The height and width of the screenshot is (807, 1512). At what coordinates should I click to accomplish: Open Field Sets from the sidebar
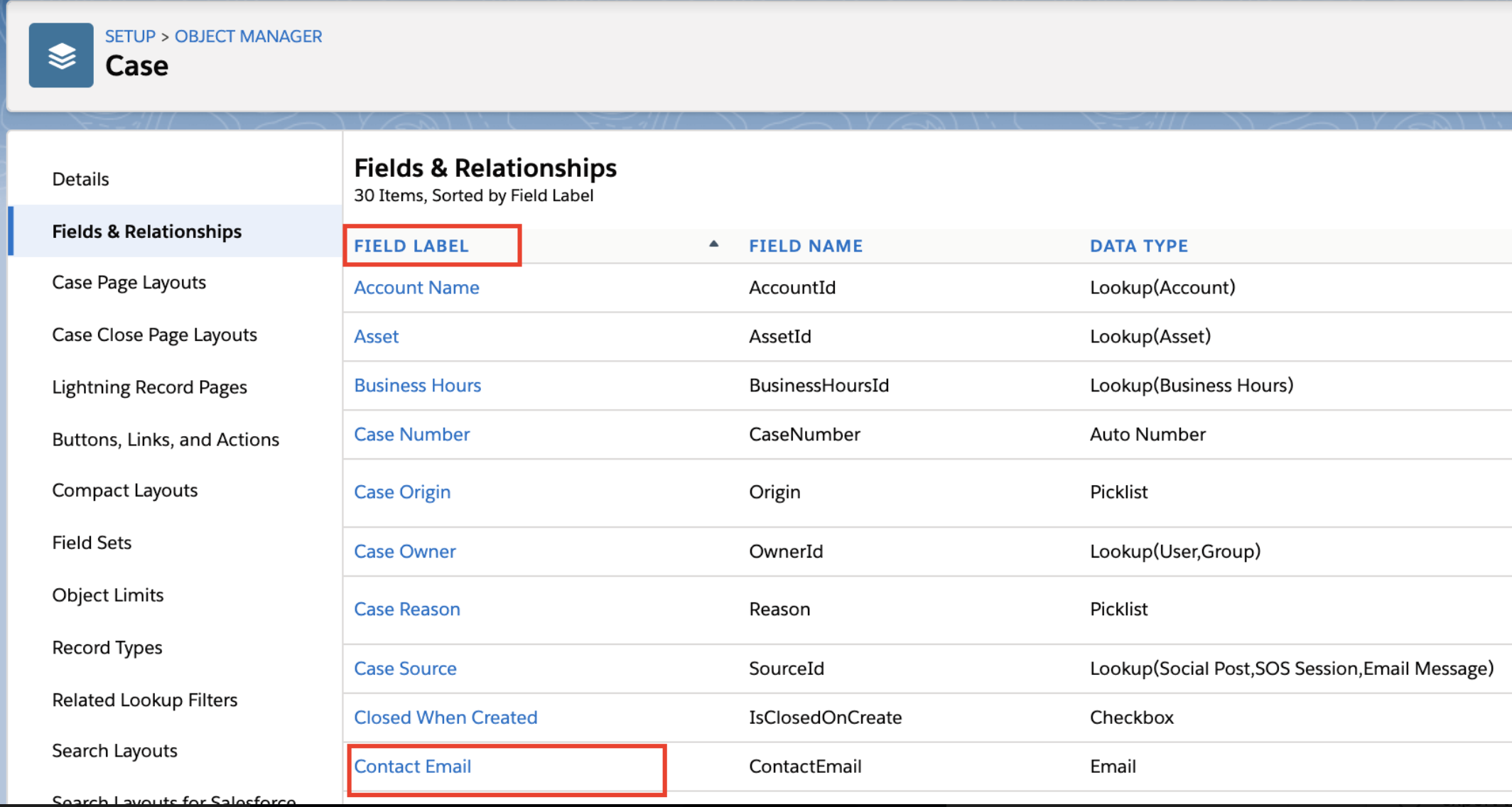pyautogui.click(x=92, y=542)
